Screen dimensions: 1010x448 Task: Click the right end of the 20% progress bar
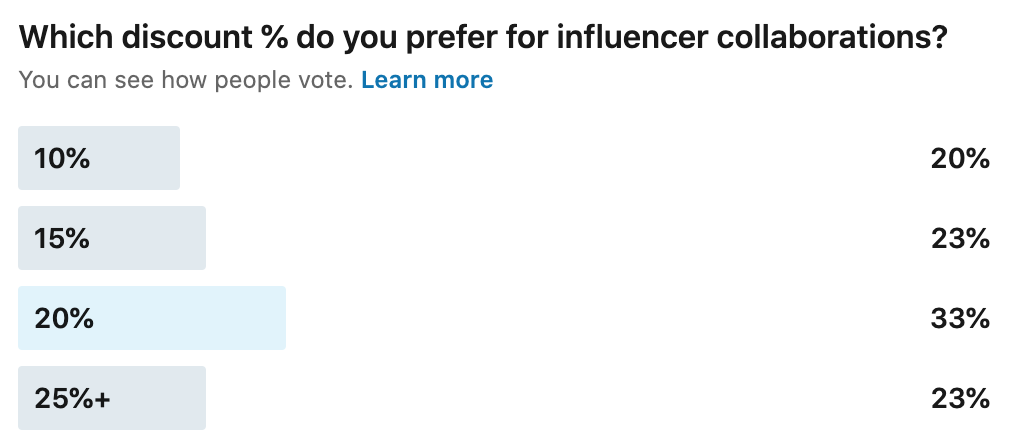pyautogui.click(x=278, y=318)
